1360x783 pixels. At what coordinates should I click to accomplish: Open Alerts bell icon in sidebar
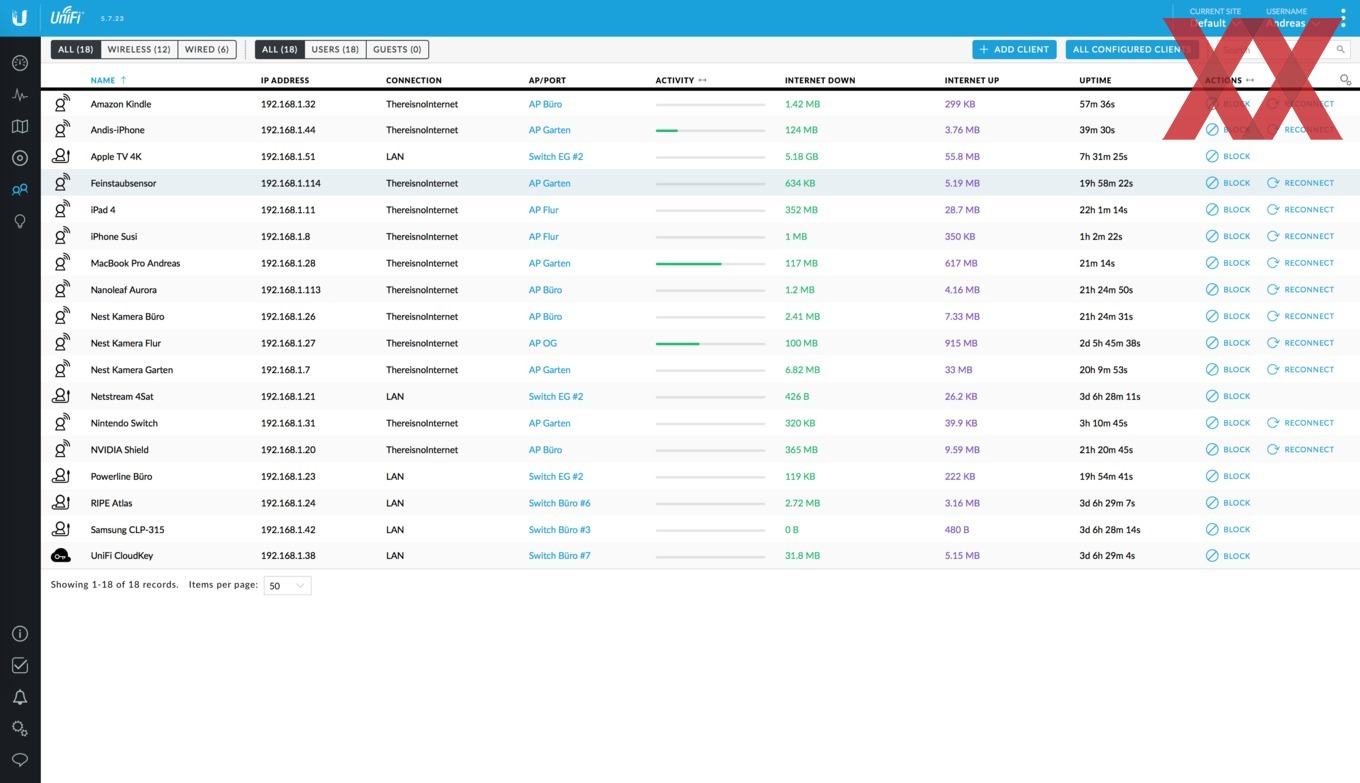point(20,697)
